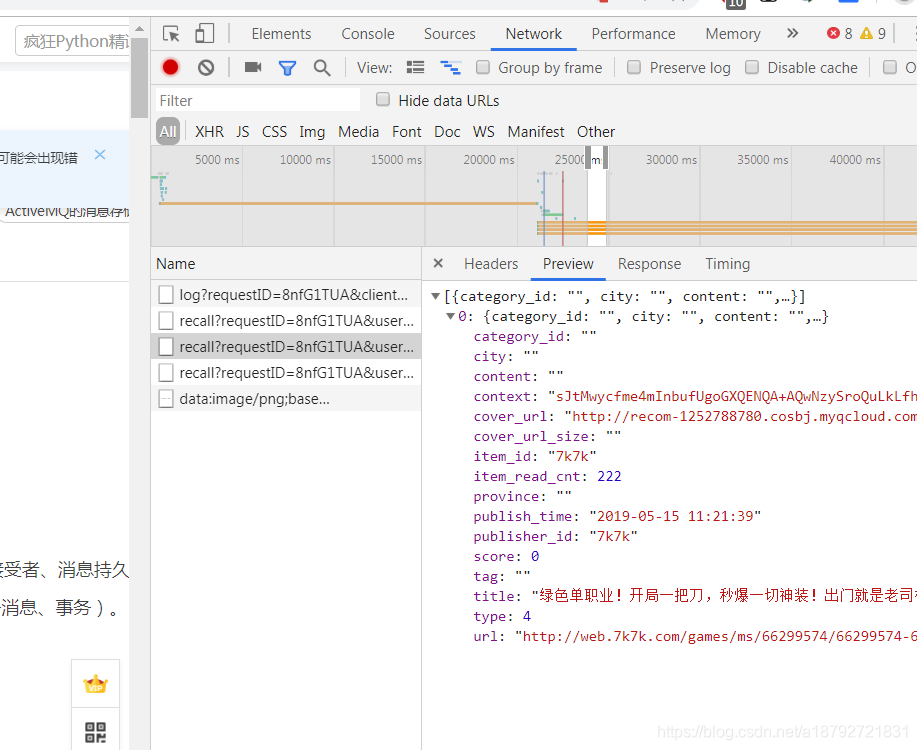Click the 20000 ms timeline marker
The image size is (917, 750).
point(489,159)
